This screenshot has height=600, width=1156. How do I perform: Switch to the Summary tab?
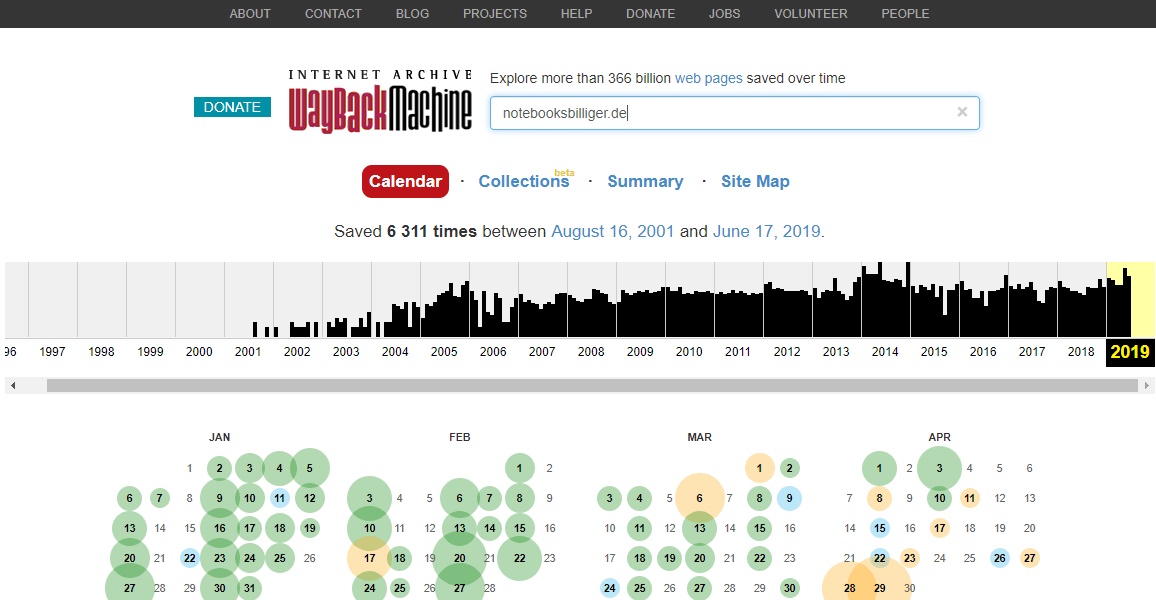coord(645,181)
